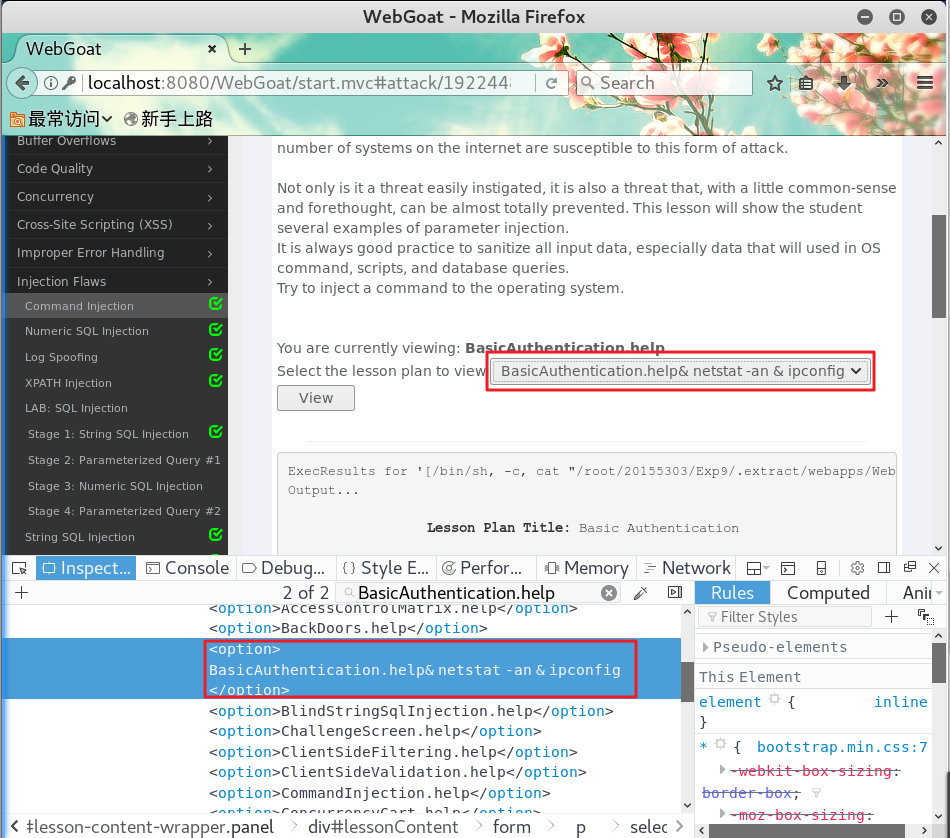Toggle checkmark beside XPATH Injection
The height and width of the screenshot is (838, 950).
click(216, 381)
